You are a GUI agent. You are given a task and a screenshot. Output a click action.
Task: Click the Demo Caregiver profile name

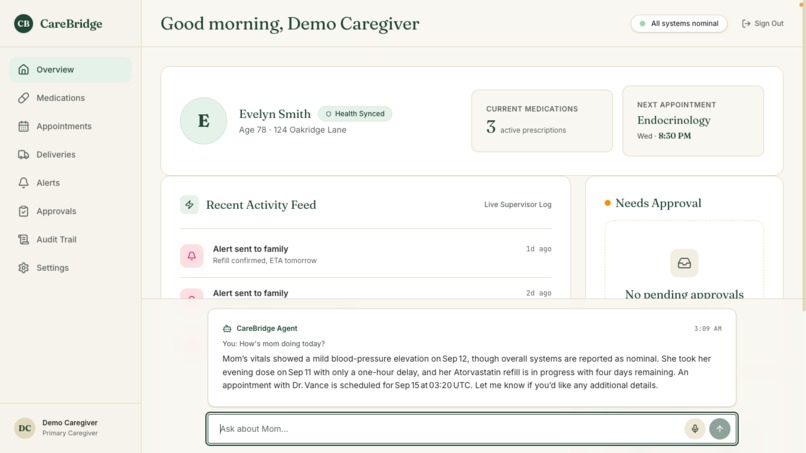tap(70, 423)
